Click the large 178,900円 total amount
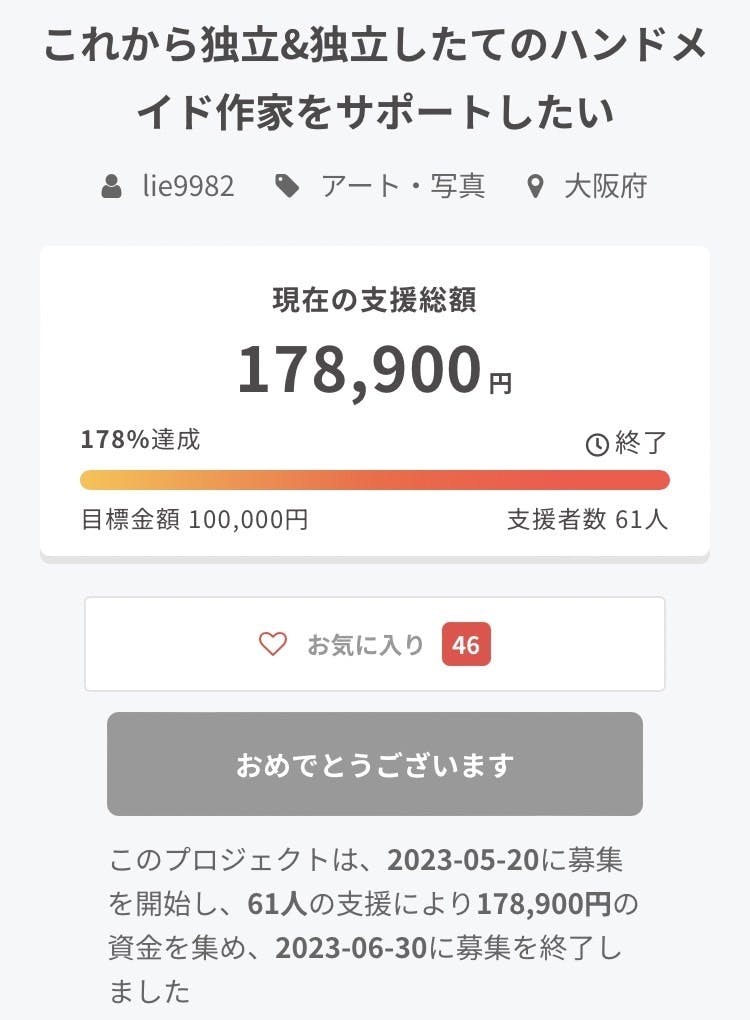This screenshot has width=750, height=1020. click(x=374, y=369)
